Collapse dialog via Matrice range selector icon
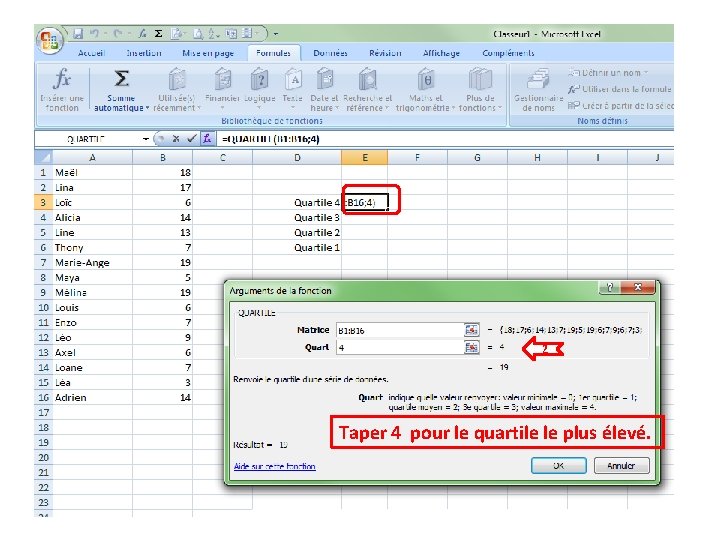Viewport: 720px width, 540px height. tap(472, 330)
